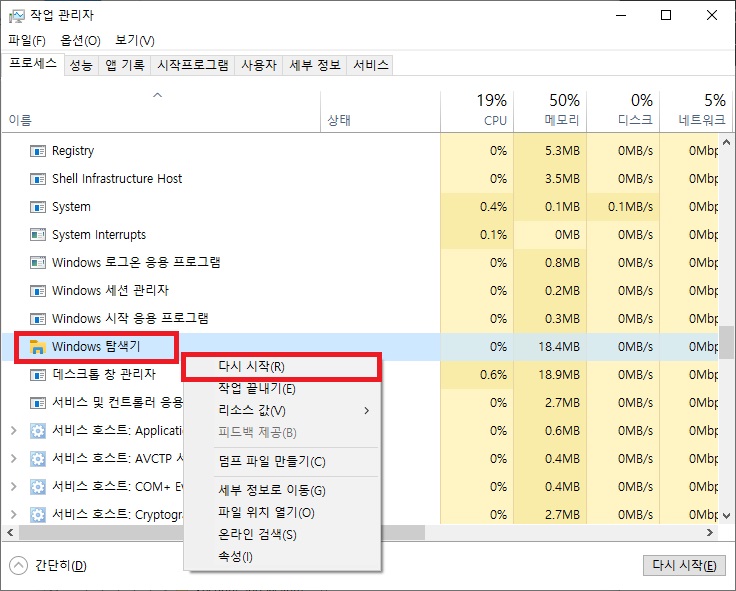Sort by the 네트워크 column header

(697, 112)
